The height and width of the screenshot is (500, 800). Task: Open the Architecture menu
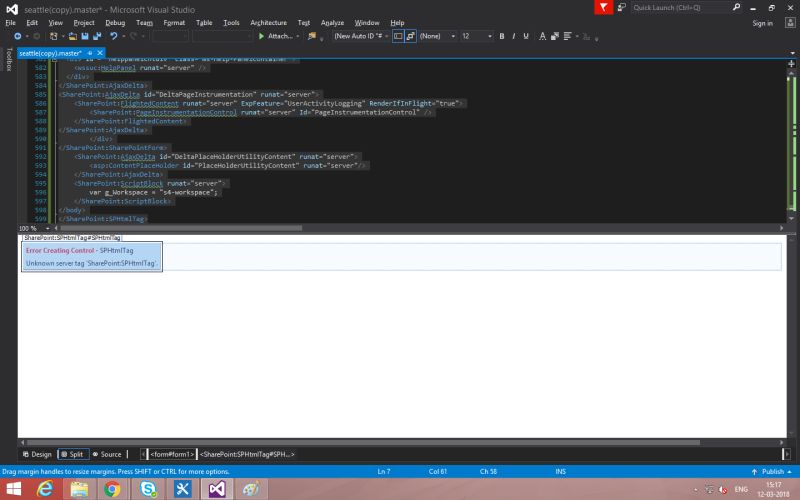(268, 22)
